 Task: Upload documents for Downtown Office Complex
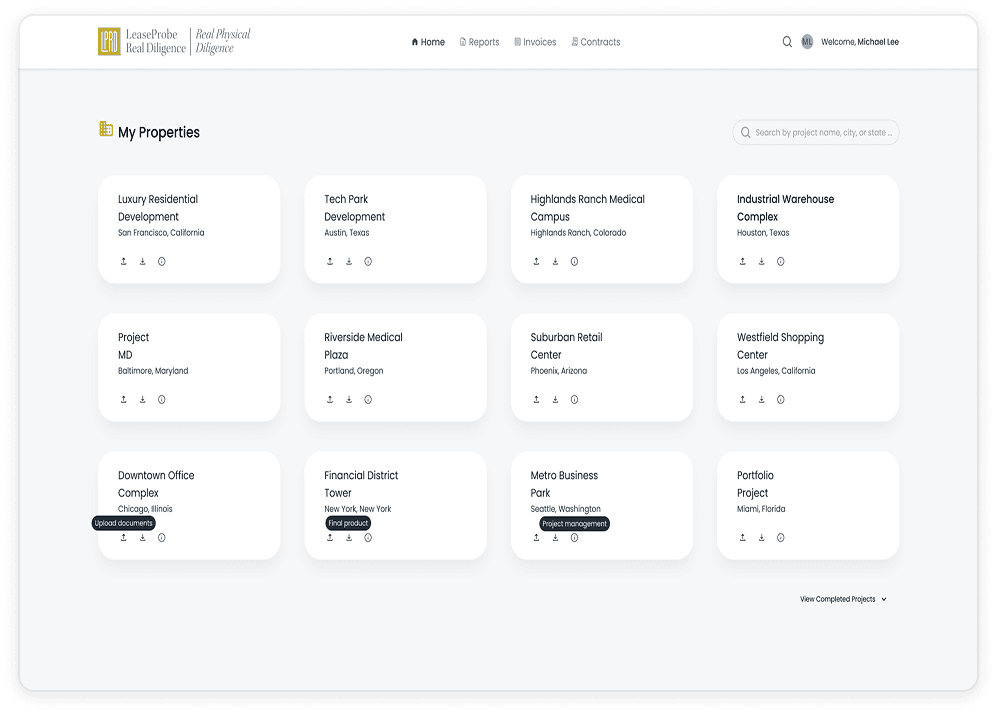pyautogui.click(x=123, y=537)
